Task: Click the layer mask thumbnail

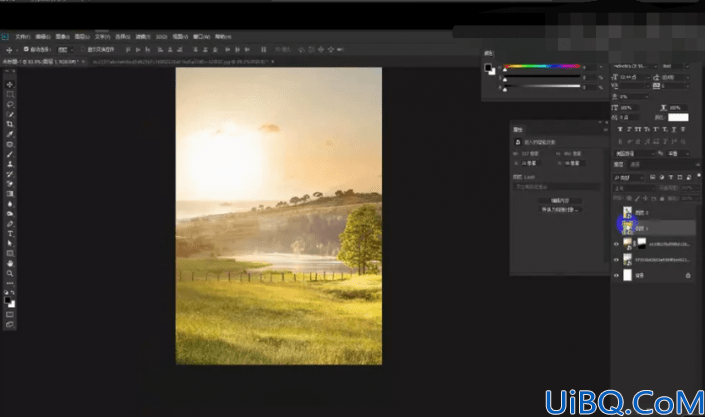Action: [x=642, y=243]
